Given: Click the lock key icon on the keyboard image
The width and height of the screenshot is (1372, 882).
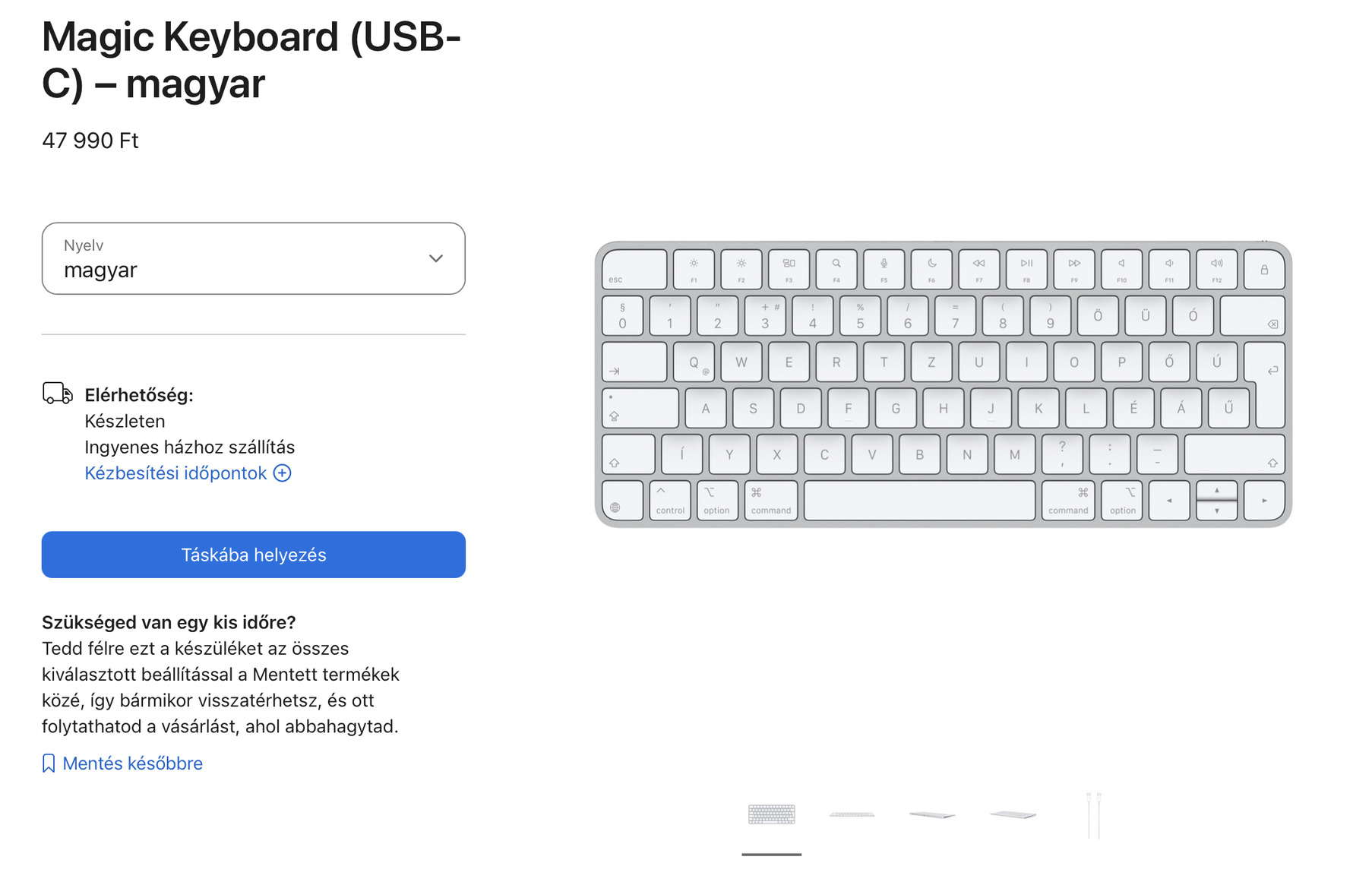Looking at the screenshot, I should click(1264, 270).
